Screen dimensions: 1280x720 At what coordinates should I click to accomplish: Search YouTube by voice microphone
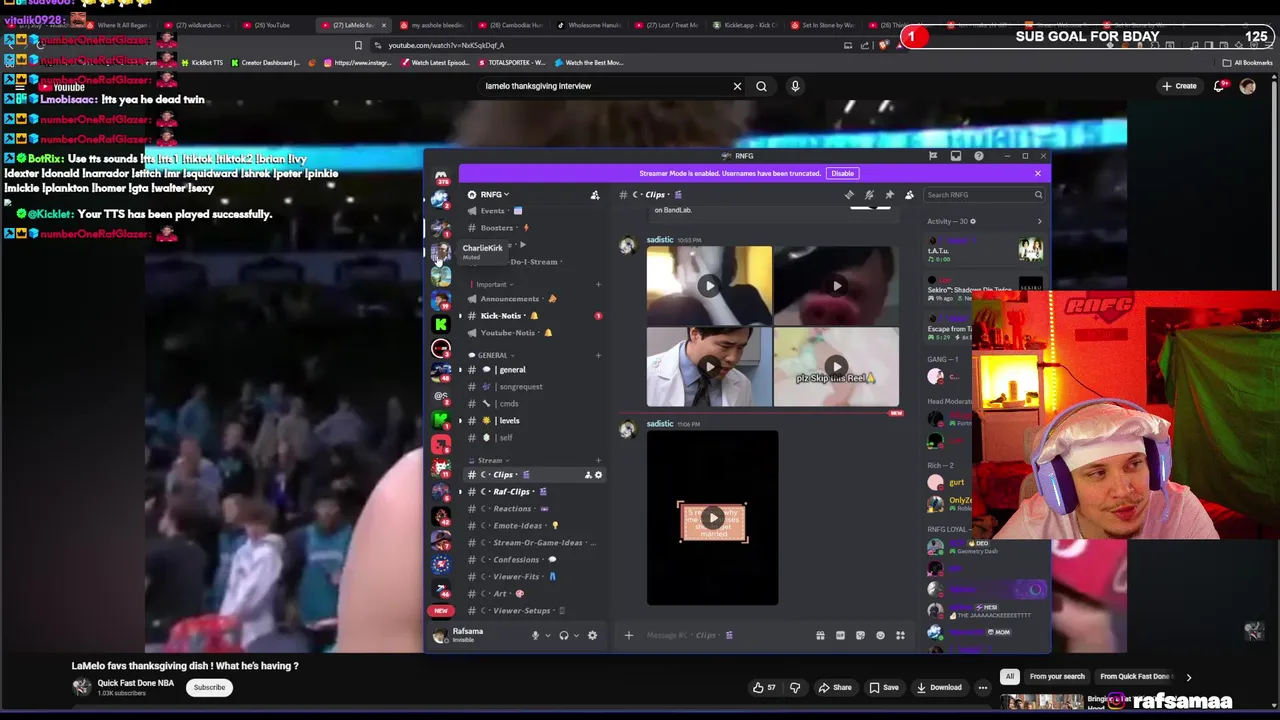[x=795, y=86]
